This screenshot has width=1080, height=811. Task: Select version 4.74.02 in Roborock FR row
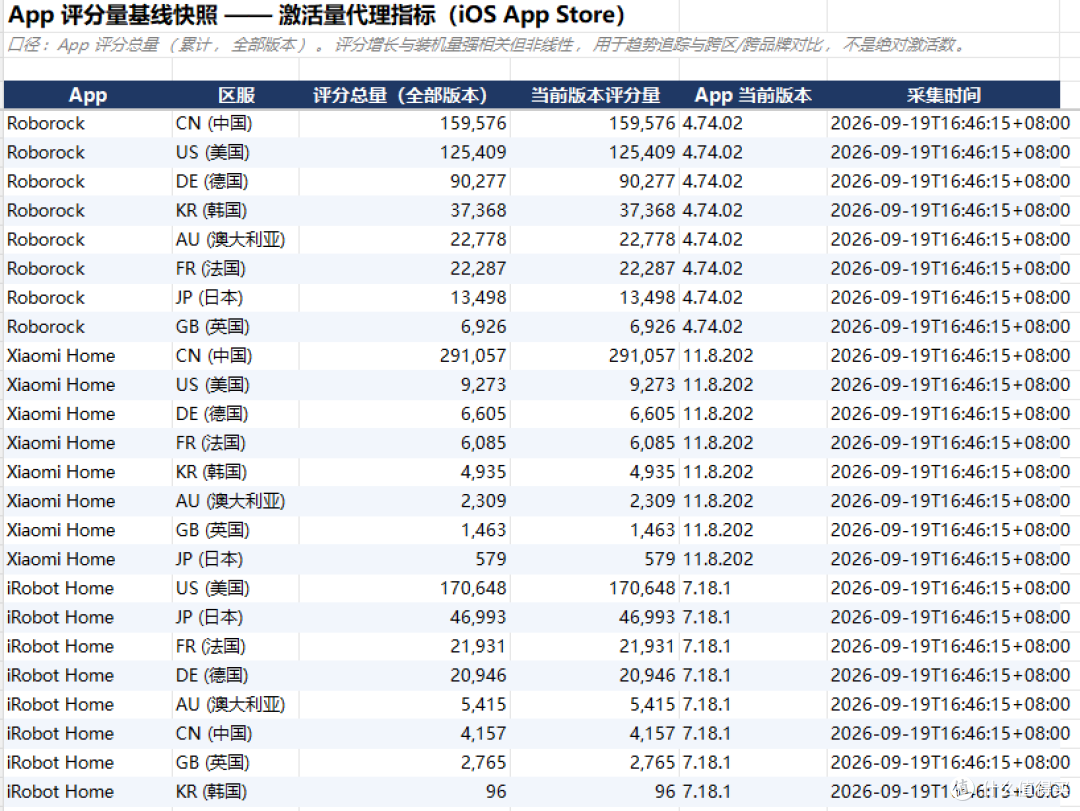(x=713, y=268)
